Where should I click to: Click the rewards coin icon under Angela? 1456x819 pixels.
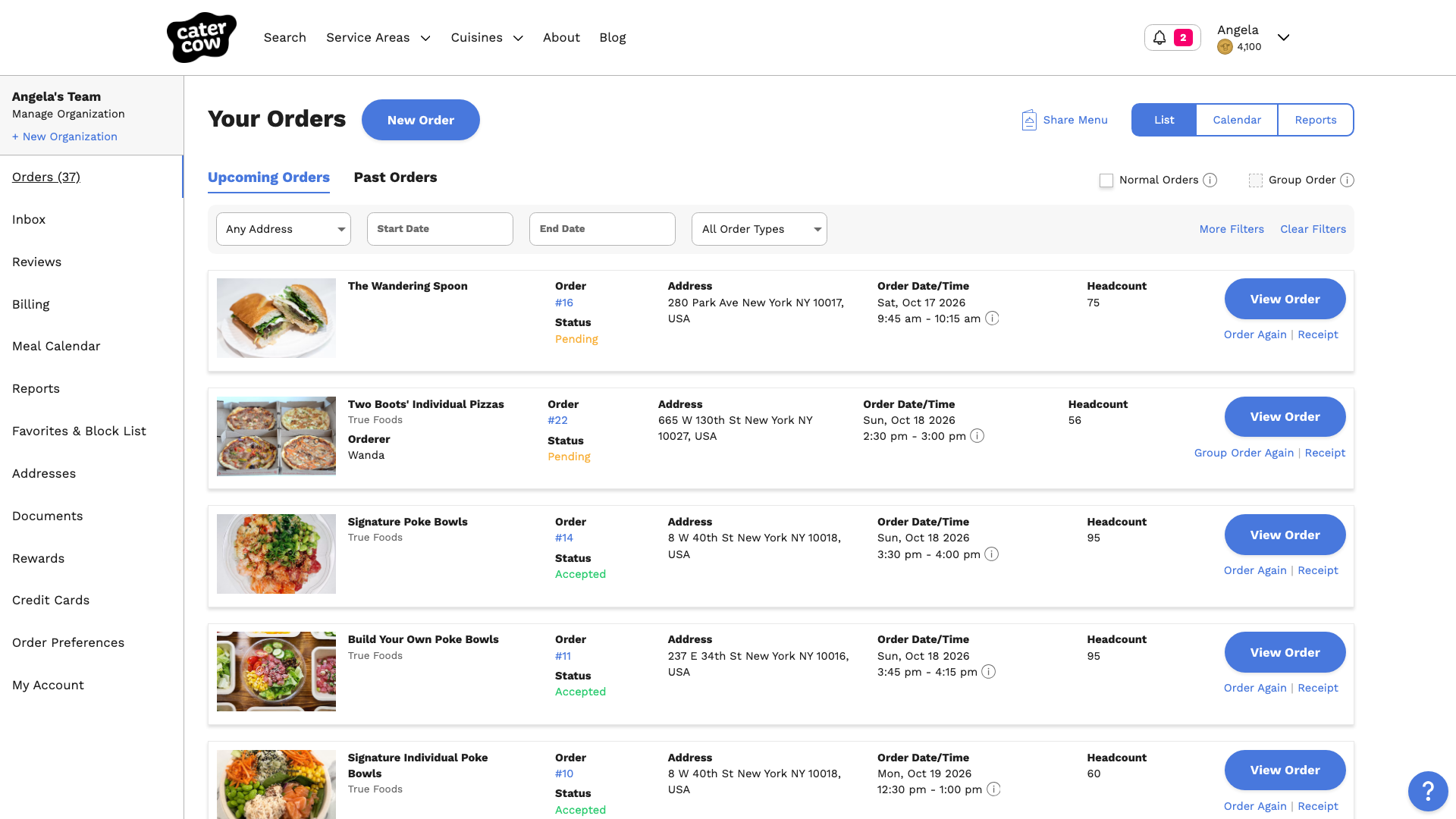point(1225,47)
